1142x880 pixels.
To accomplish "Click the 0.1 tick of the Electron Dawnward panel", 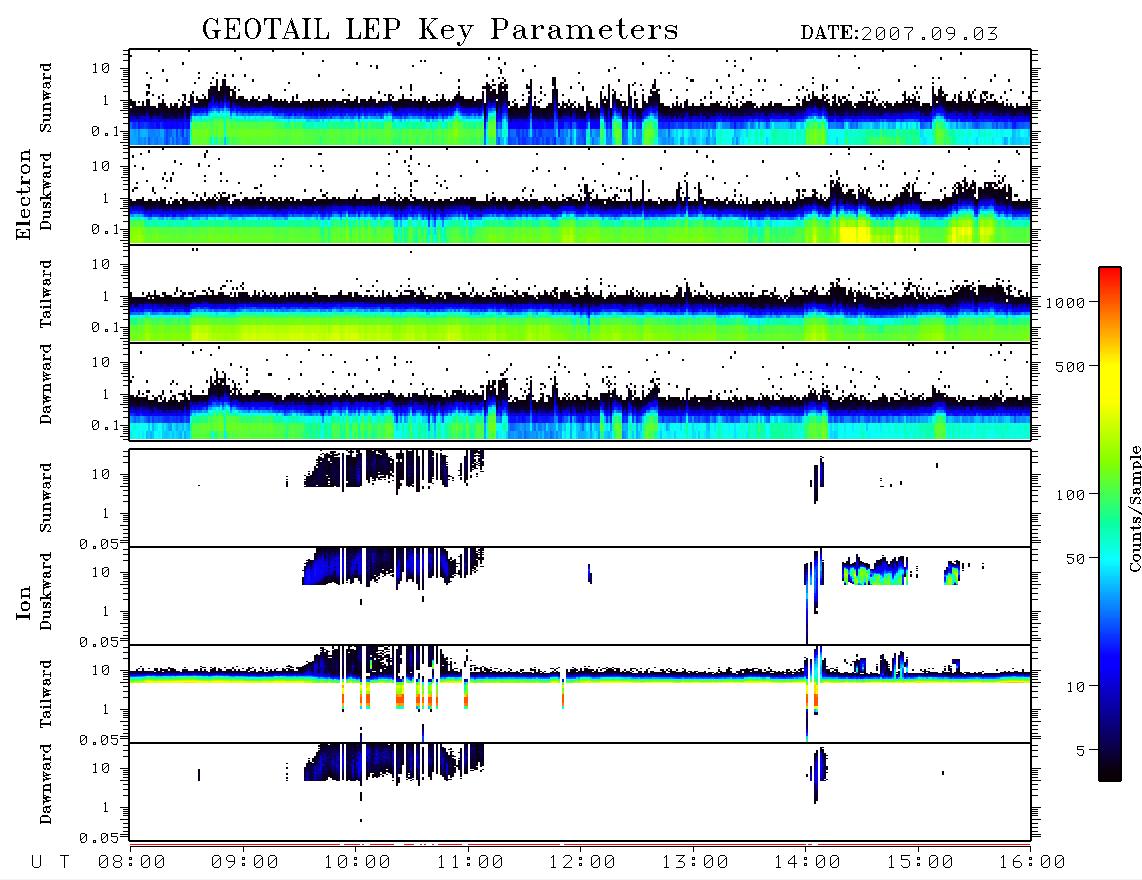I will click(106, 425).
